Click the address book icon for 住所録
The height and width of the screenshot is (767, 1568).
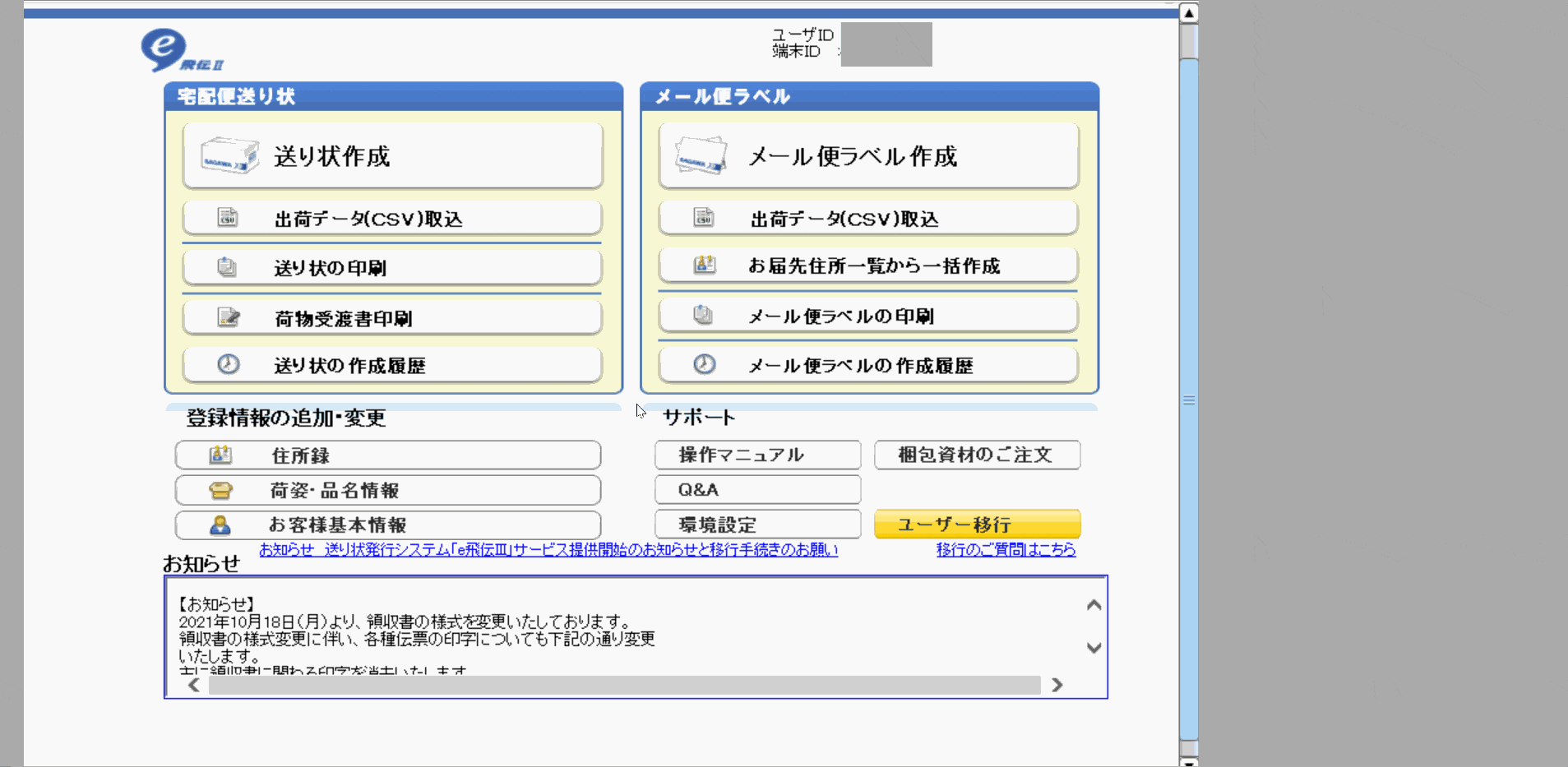point(220,455)
